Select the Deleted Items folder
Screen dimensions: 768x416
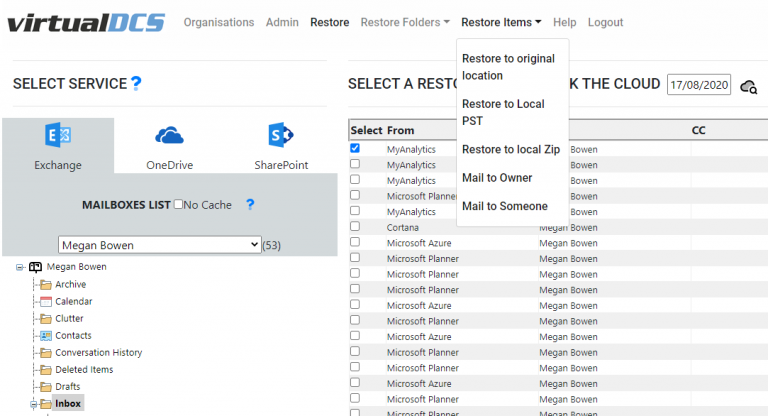(84, 370)
